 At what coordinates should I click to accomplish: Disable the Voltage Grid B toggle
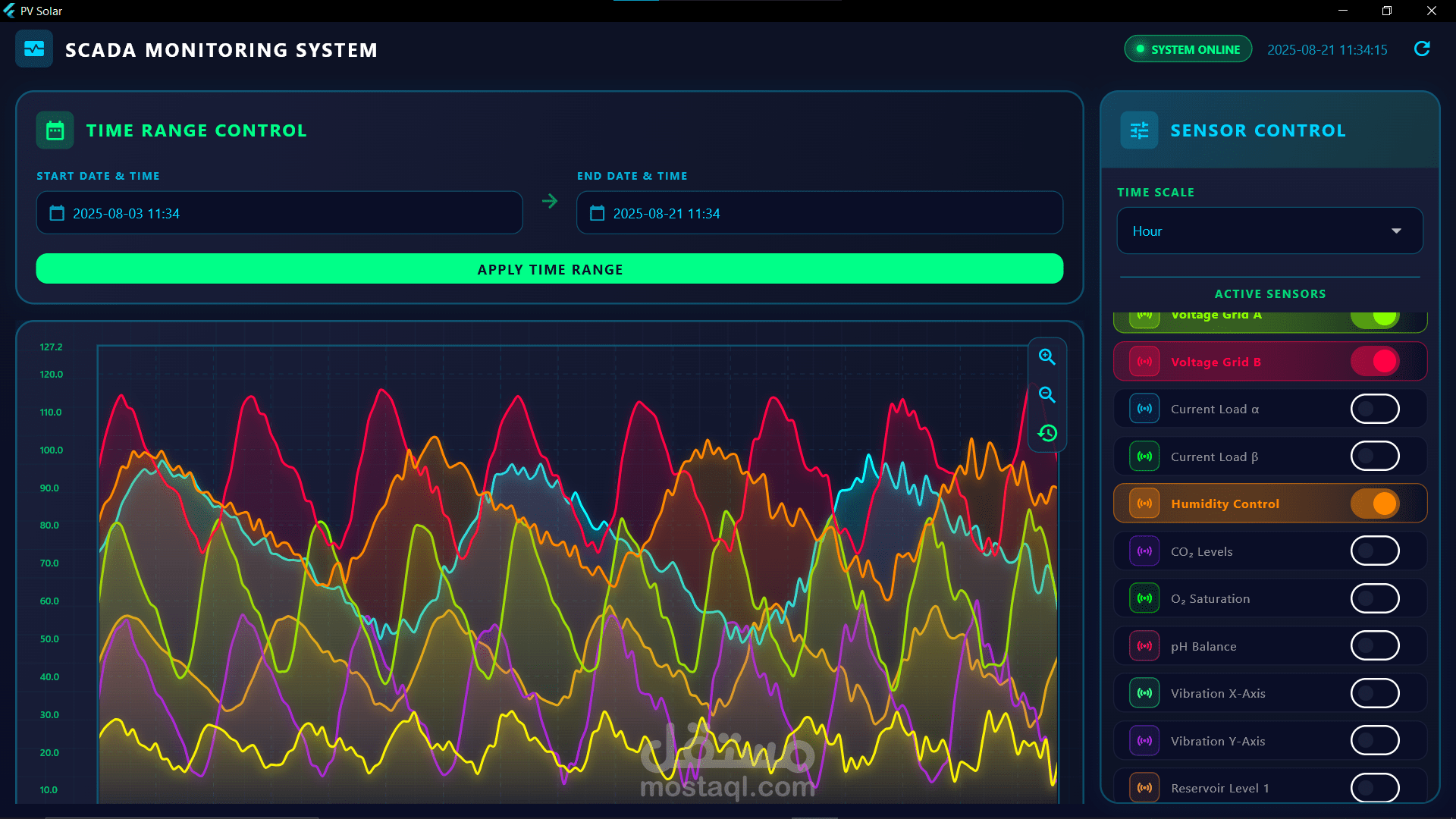pyautogui.click(x=1374, y=362)
